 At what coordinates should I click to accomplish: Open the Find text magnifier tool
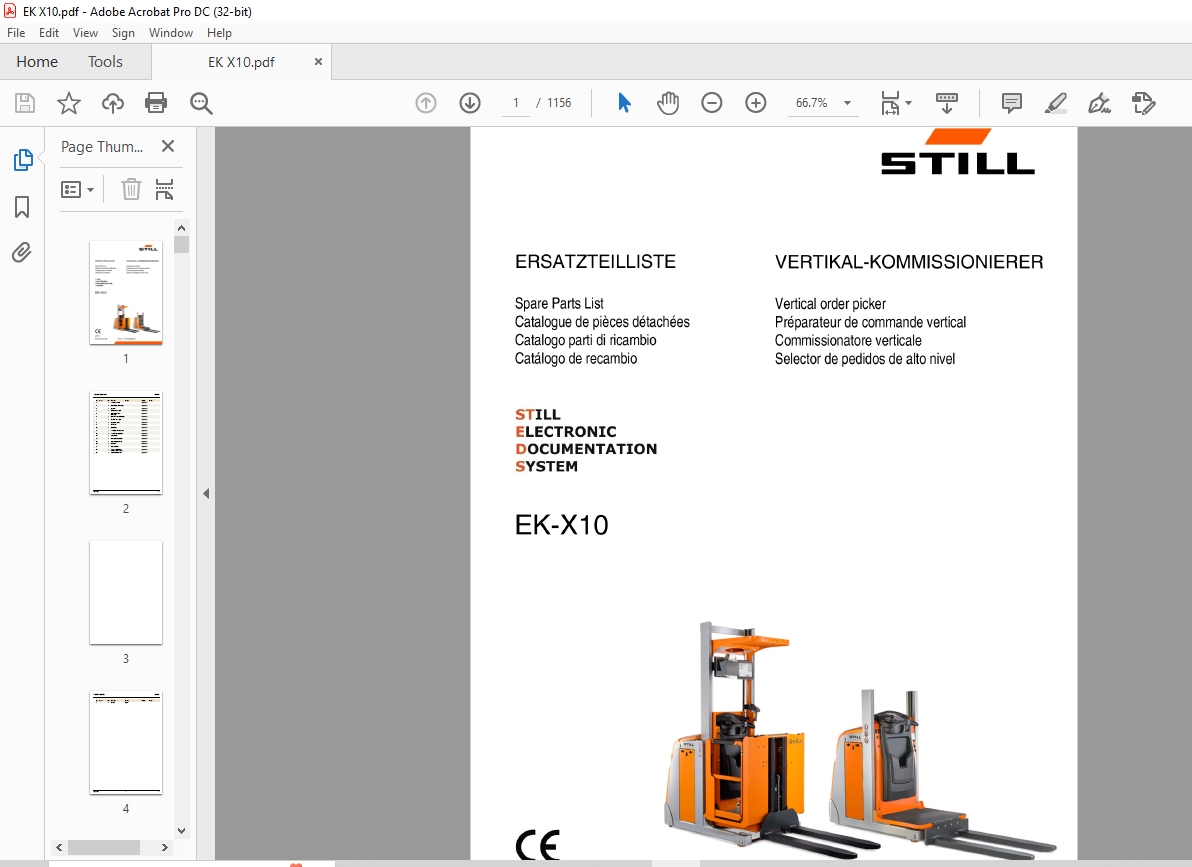(x=201, y=103)
